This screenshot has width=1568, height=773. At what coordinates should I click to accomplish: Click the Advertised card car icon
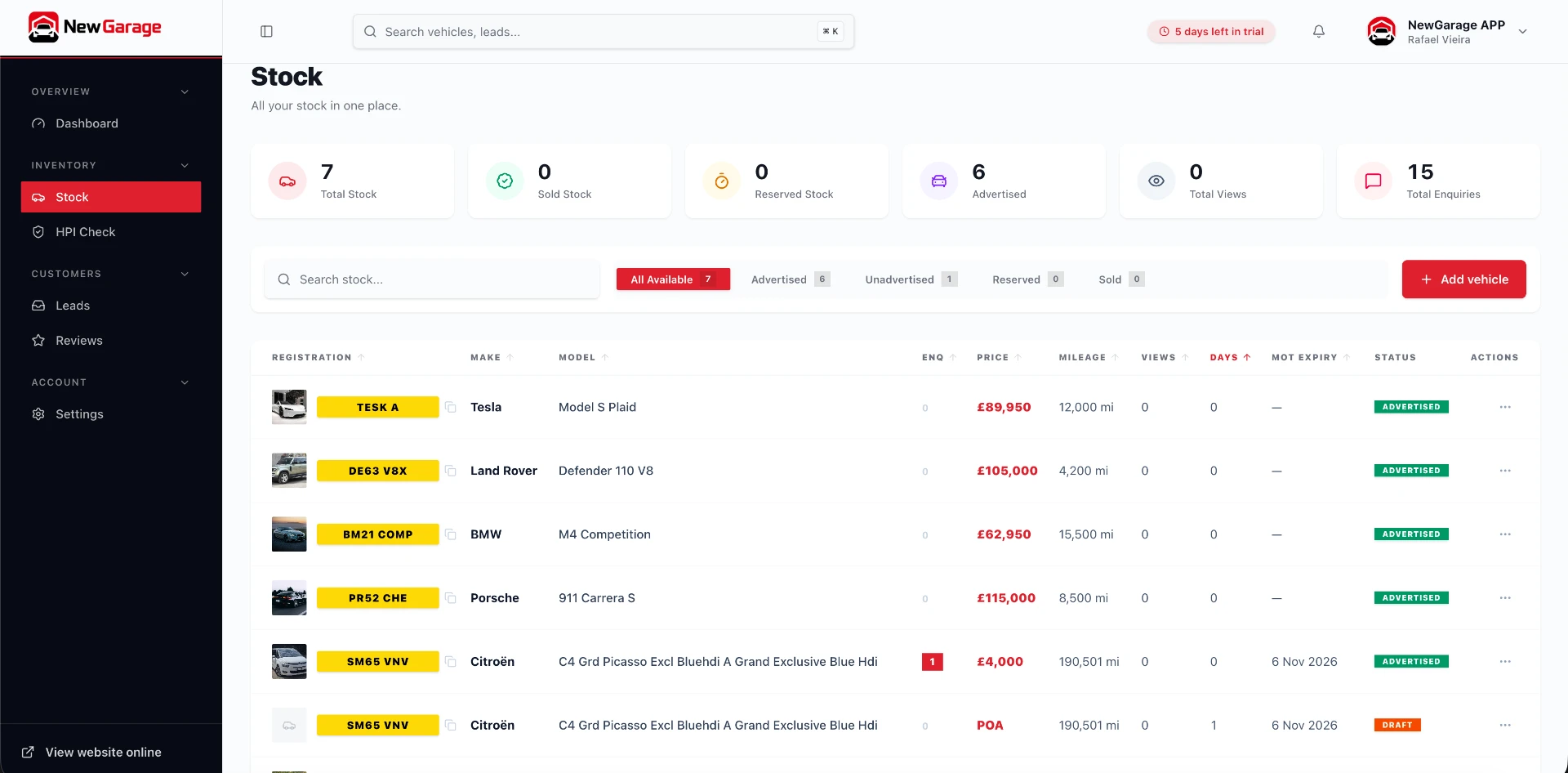[x=939, y=181]
